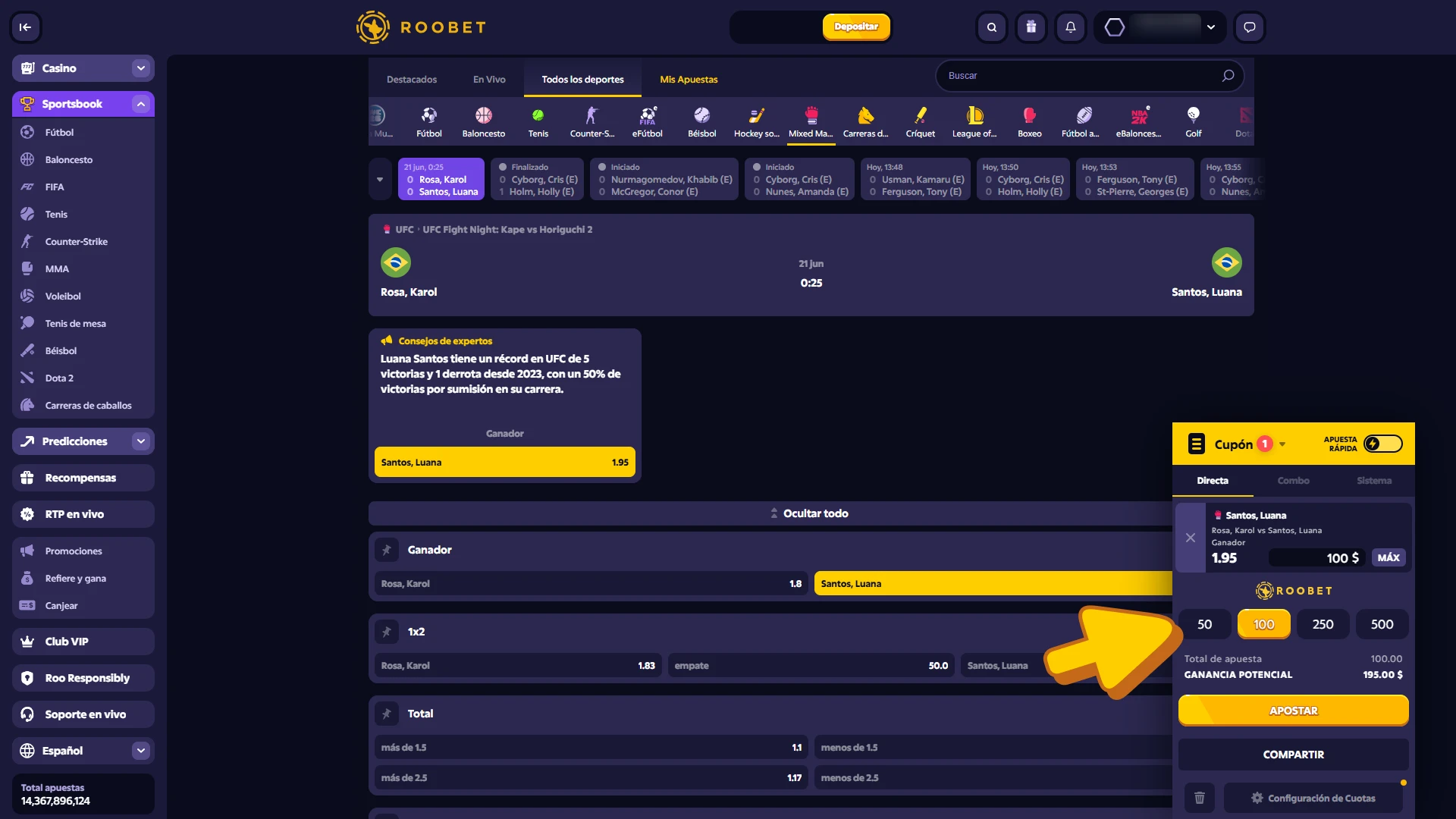1456x819 pixels.
Task: Select the Críquet icon in the carousel
Action: [921, 122]
